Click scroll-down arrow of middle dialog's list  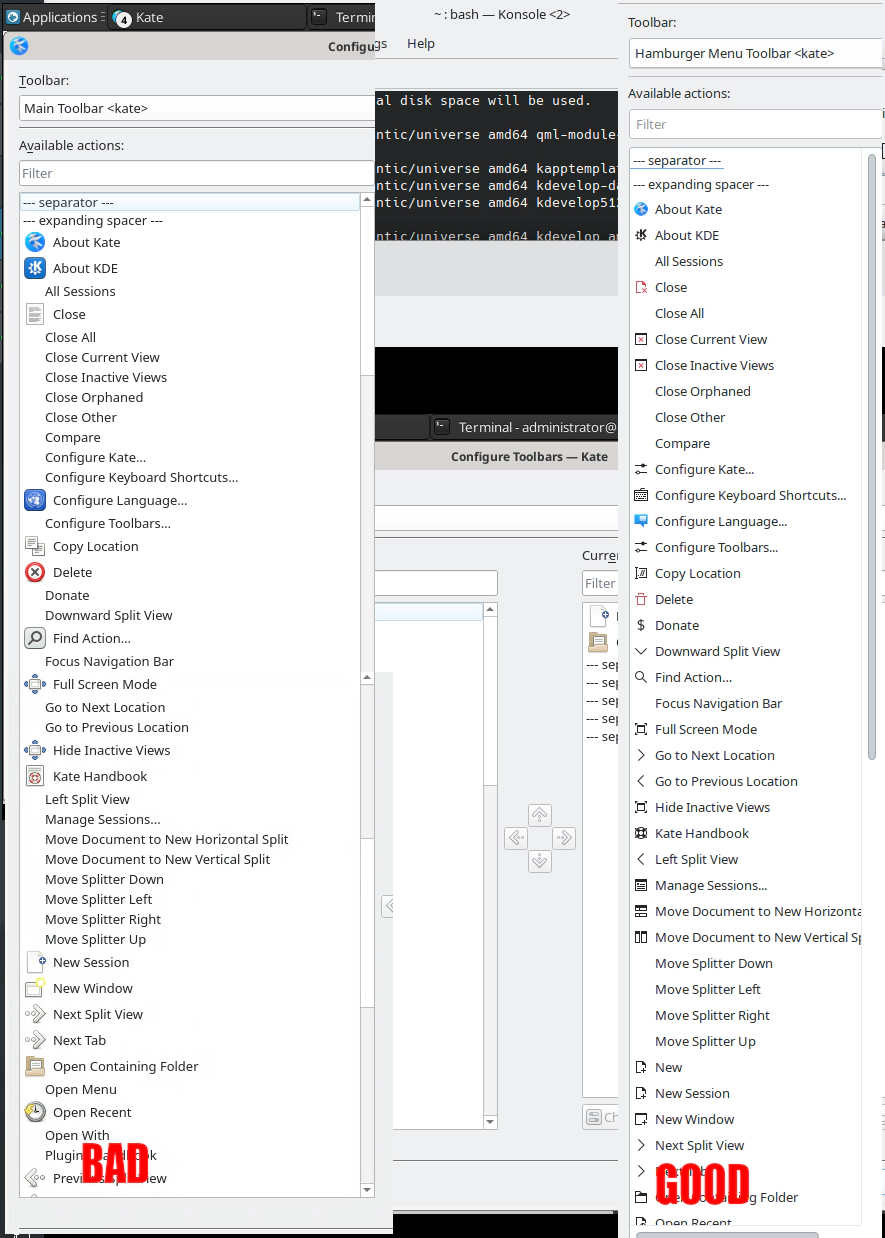tap(490, 1122)
